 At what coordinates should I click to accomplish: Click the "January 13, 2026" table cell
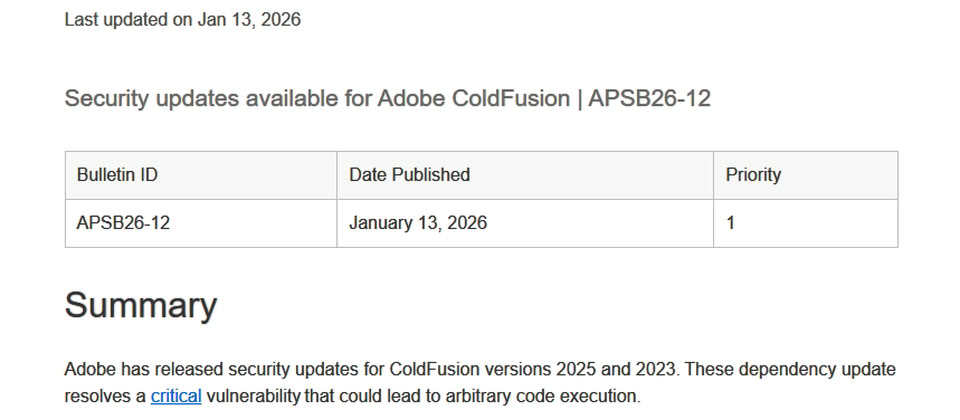pyautogui.click(x=418, y=223)
